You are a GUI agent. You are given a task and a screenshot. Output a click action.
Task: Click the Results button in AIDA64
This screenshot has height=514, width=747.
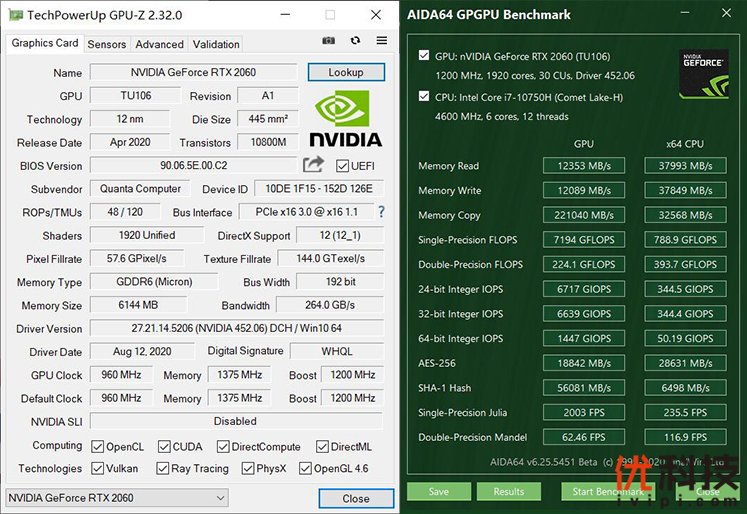click(x=508, y=491)
